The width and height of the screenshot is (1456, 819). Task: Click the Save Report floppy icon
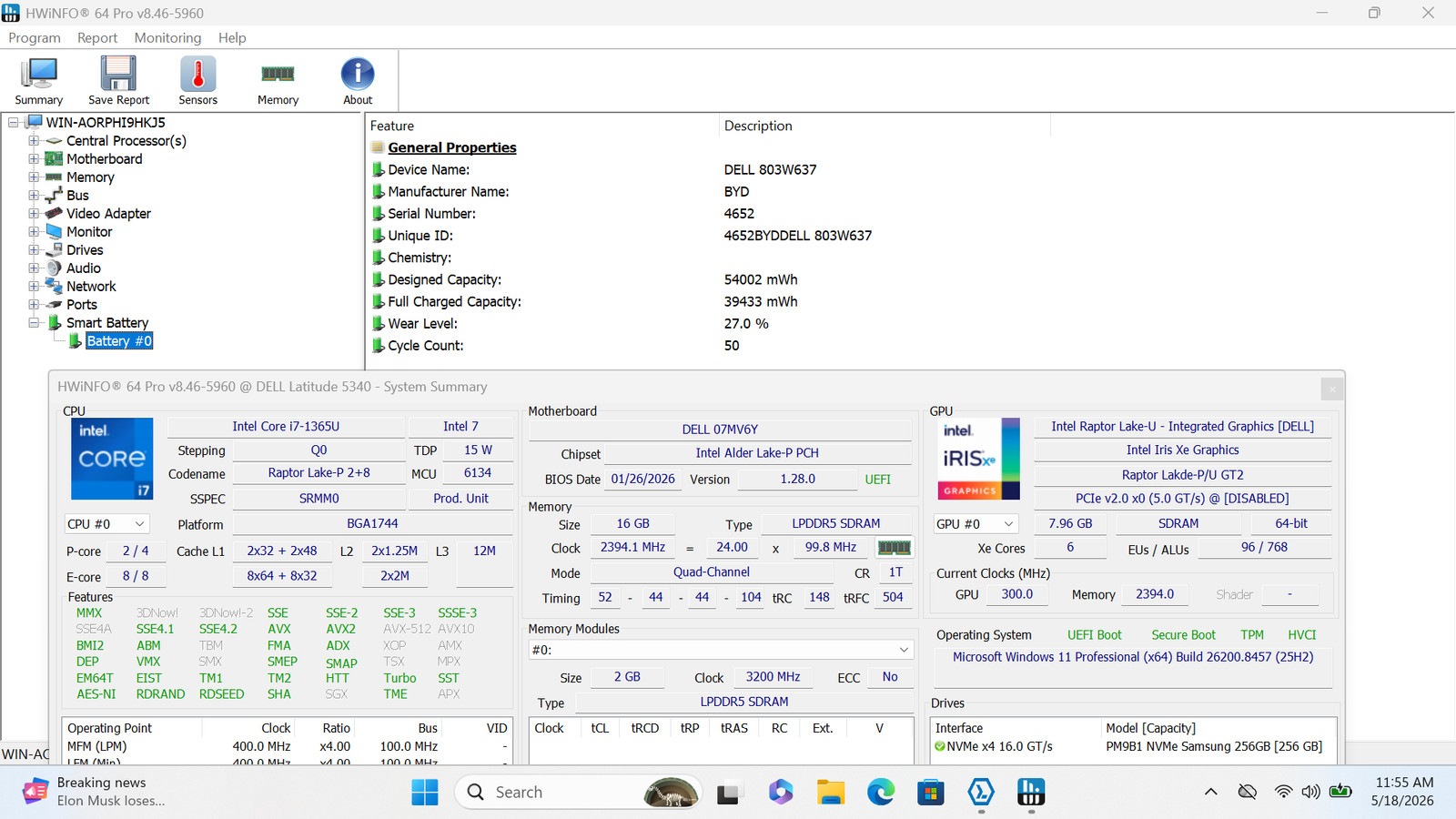tap(118, 81)
